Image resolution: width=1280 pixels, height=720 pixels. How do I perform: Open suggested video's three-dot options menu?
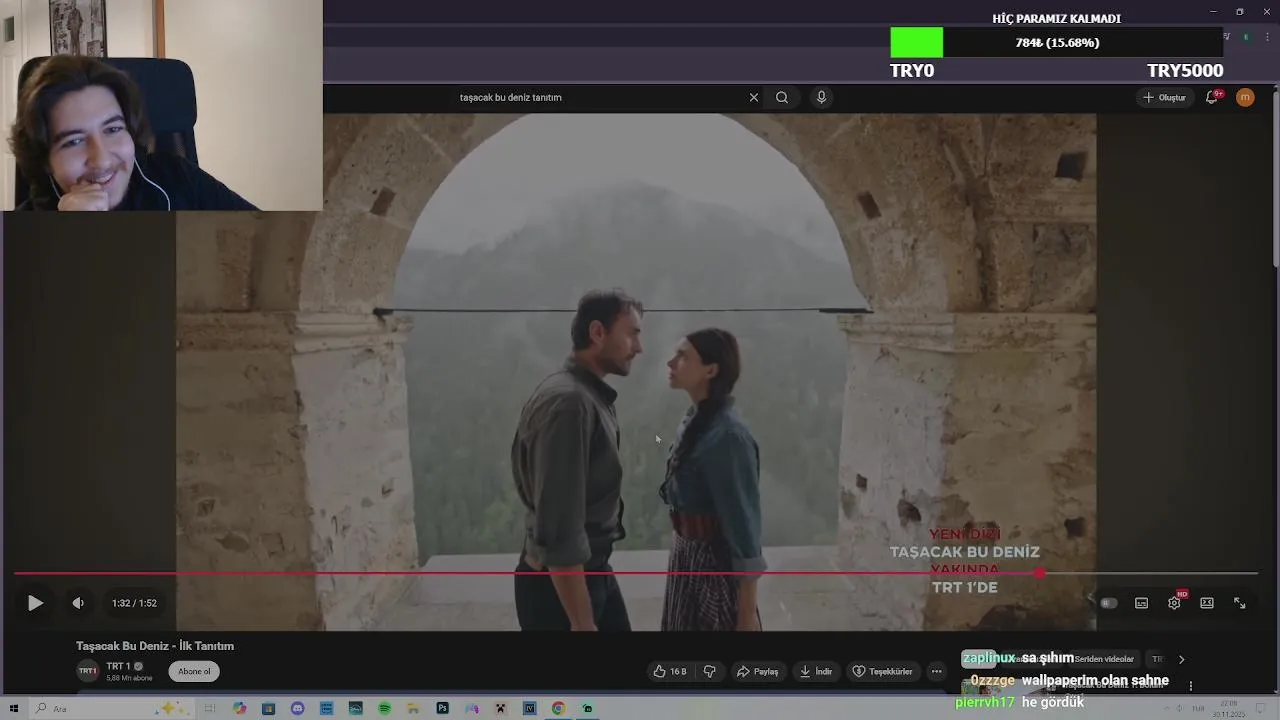(x=1190, y=685)
